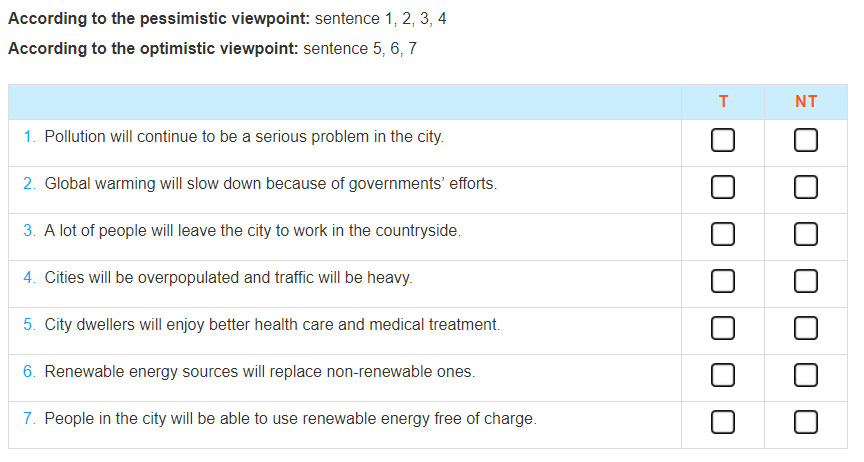Screen dimensions: 864x462
Task: Mark NT for renewable energy sources sentence 6
Action: (x=805, y=375)
